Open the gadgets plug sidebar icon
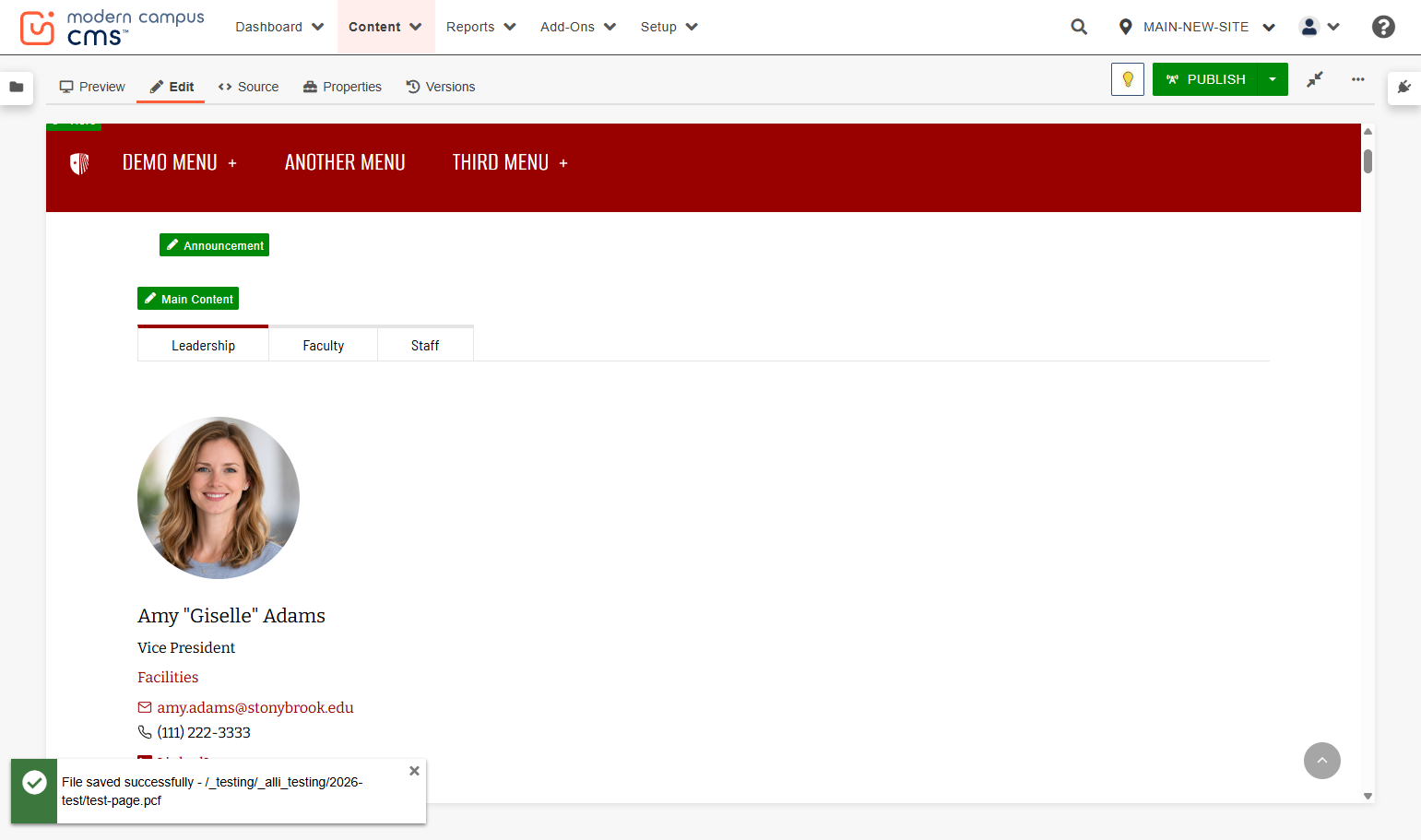 coord(1403,87)
